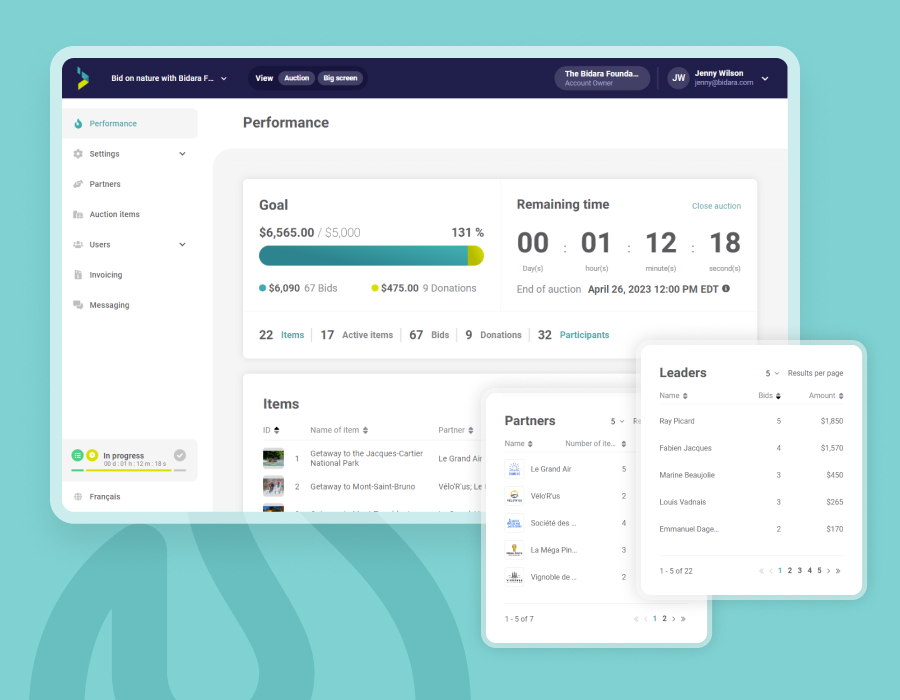Expand the Settings menu chevron
The width and height of the screenshot is (900, 700).
pos(184,153)
